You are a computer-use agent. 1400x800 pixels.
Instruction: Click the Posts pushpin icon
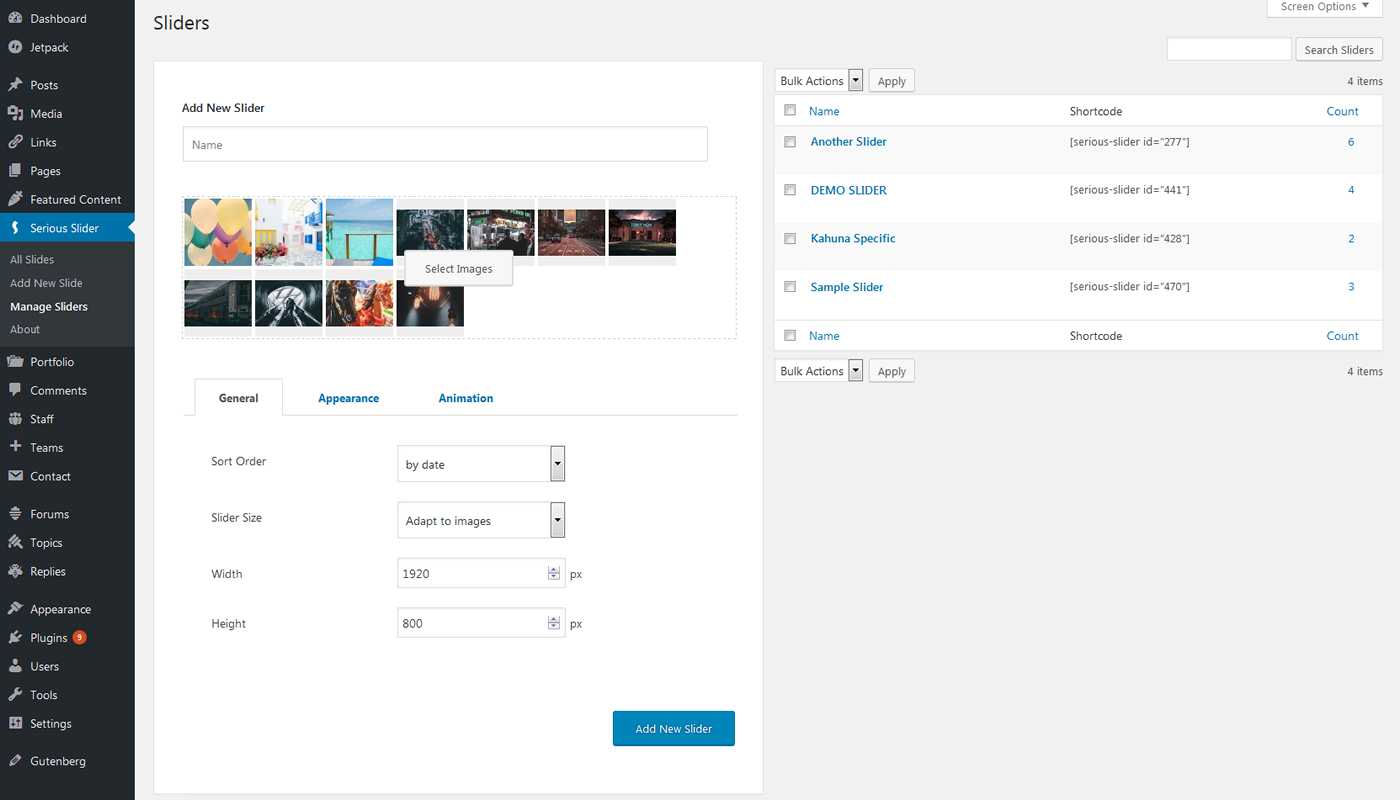(x=15, y=85)
